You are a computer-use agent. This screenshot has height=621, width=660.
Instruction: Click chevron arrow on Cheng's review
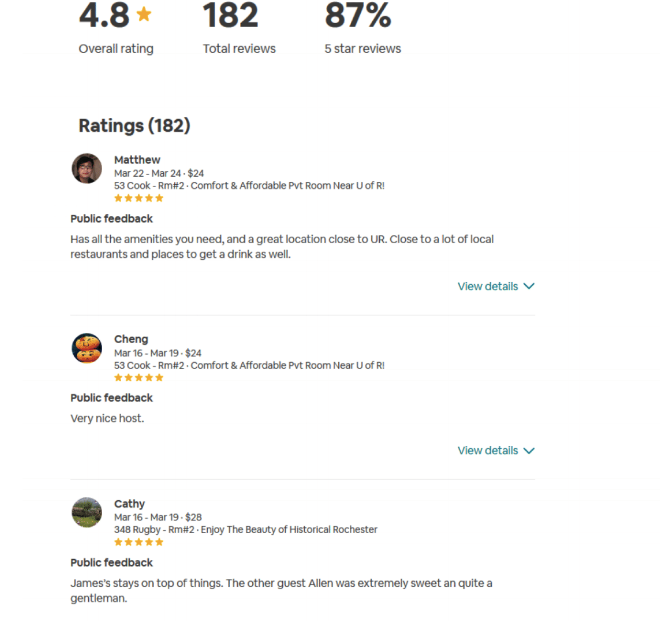(529, 450)
